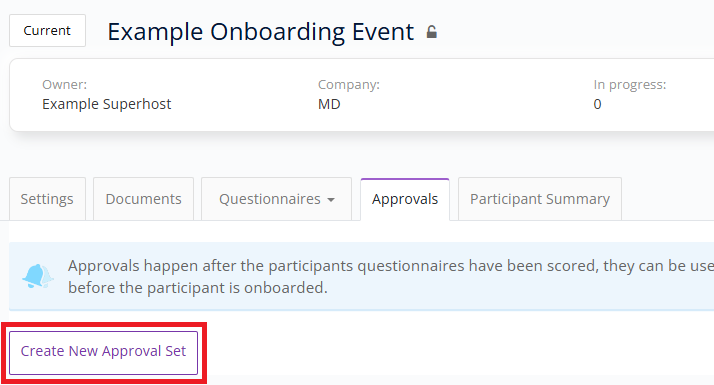Click the Owner label
The height and width of the screenshot is (385, 714).
coord(64,85)
